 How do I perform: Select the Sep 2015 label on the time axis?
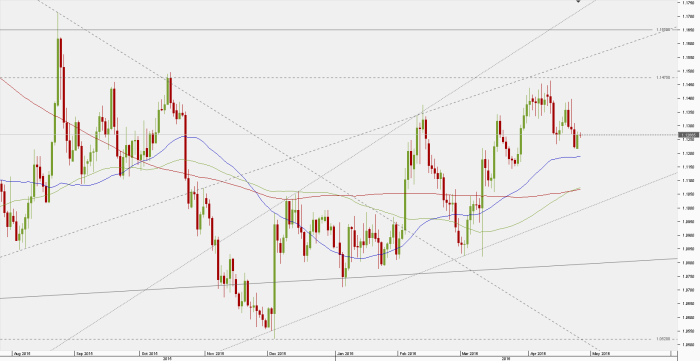(85, 353)
